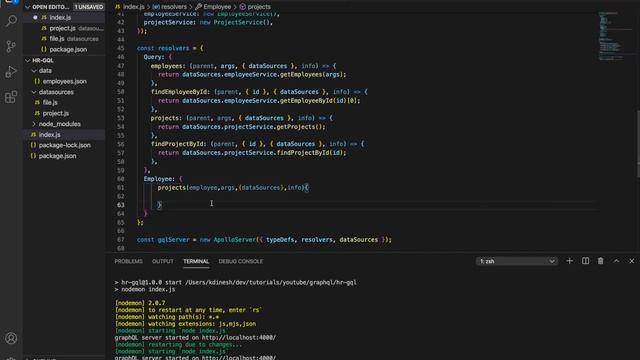Screen dimensions: 640x360
Task: Open the Accounts menu icon
Action: click(x=11, y=338)
